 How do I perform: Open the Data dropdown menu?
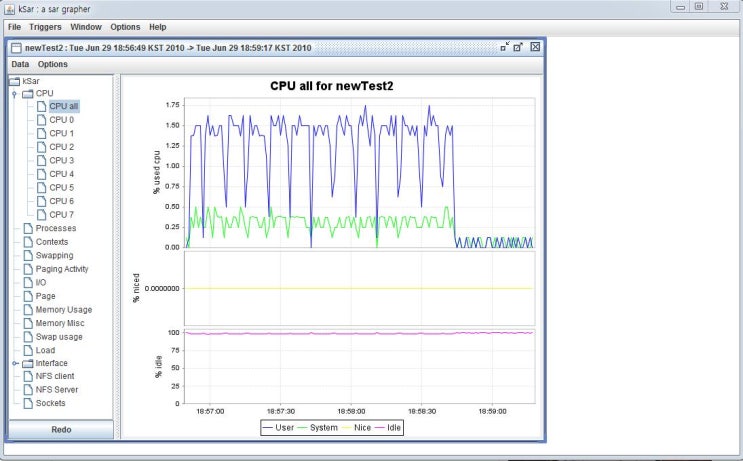pyautogui.click(x=20, y=64)
